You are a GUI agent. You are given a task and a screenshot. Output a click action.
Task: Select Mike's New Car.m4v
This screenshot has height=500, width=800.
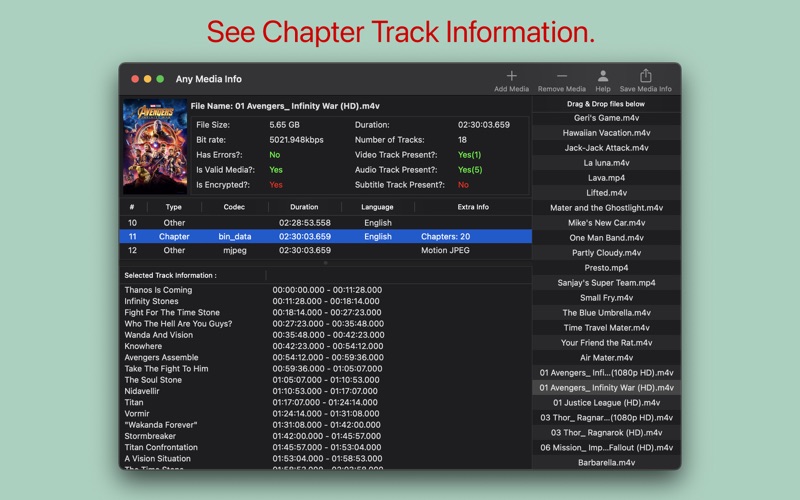pos(606,223)
